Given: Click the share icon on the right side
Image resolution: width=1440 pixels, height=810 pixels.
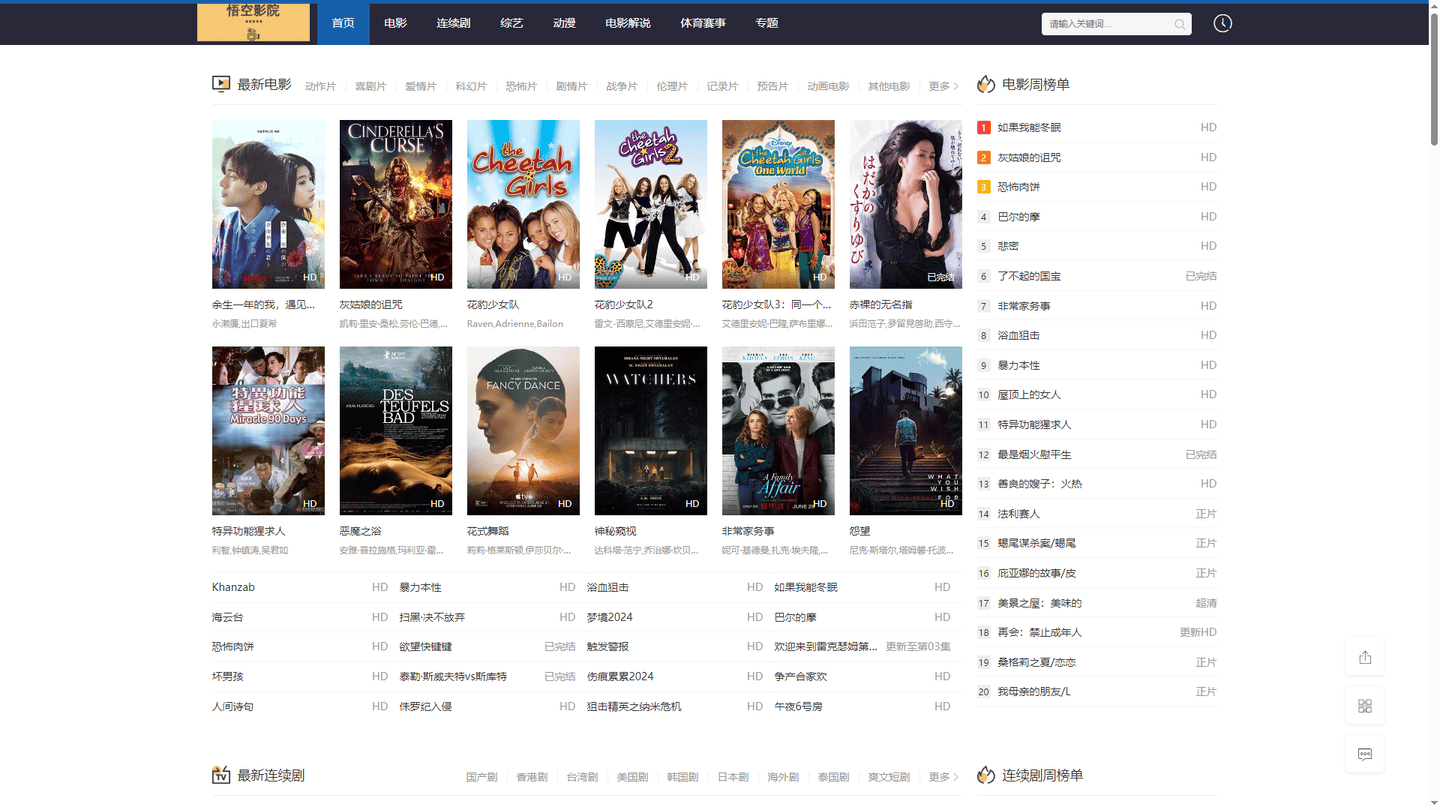Looking at the screenshot, I should coord(1365,657).
